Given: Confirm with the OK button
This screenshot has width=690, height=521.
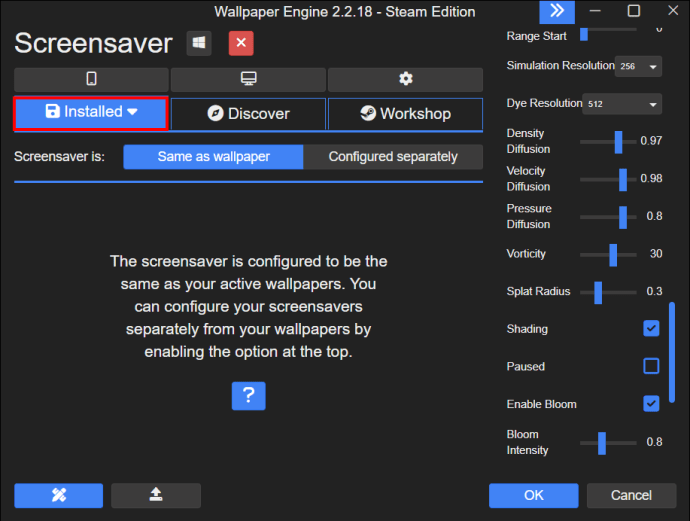Looking at the screenshot, I should (x=533, y=495).
